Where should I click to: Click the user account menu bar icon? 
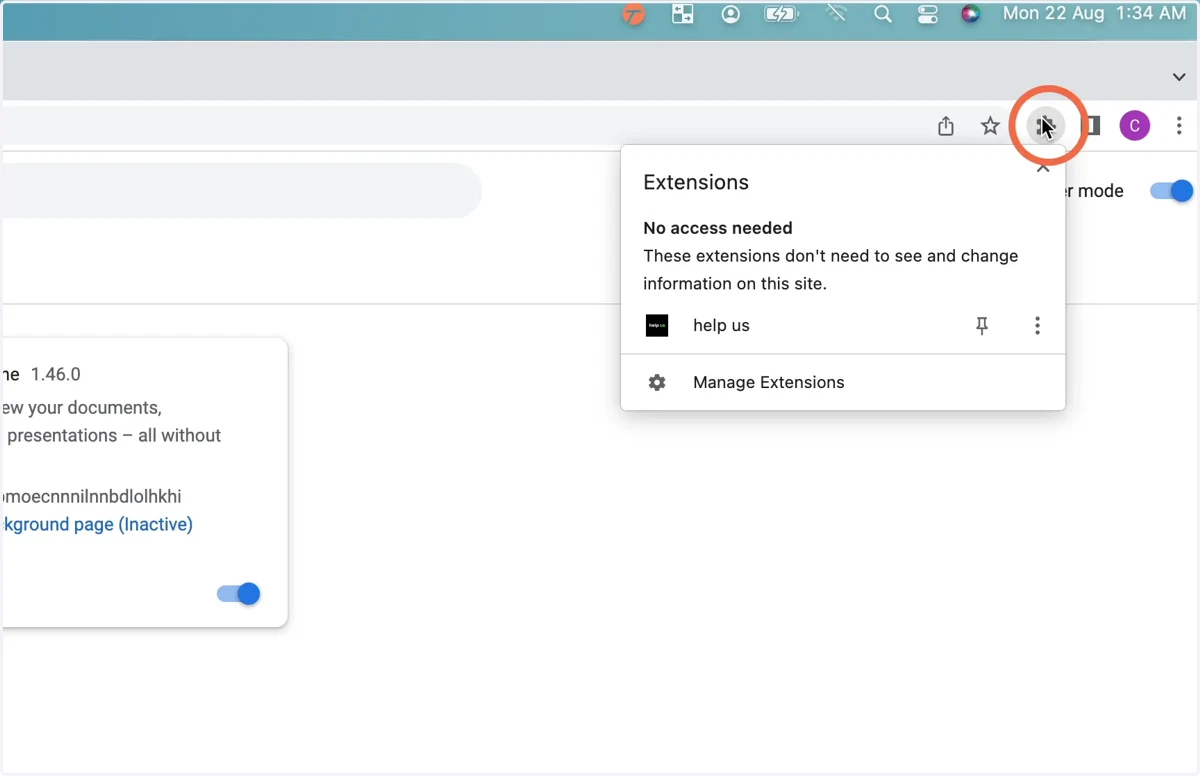[731, 14]
